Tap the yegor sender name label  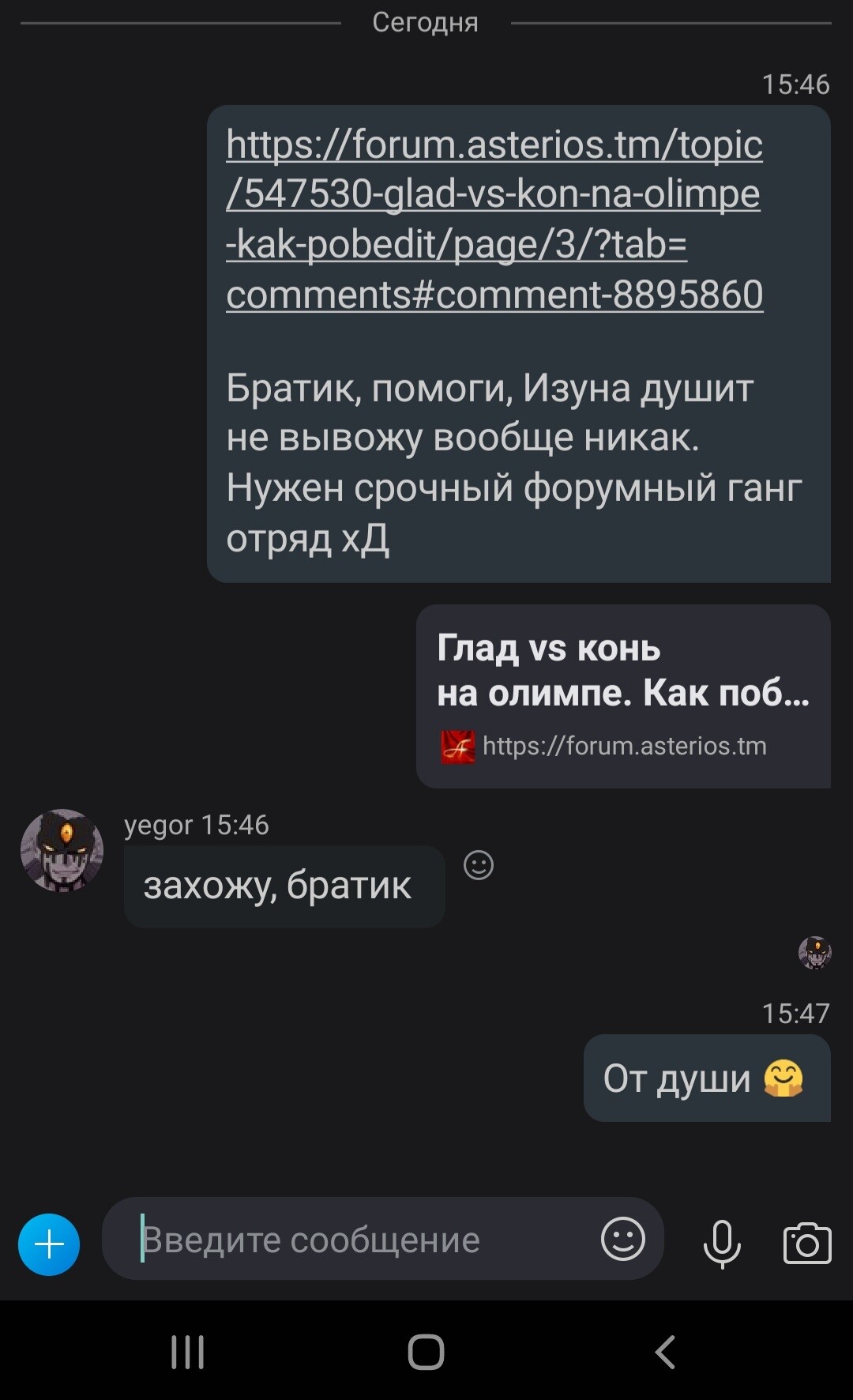[158, 825]
